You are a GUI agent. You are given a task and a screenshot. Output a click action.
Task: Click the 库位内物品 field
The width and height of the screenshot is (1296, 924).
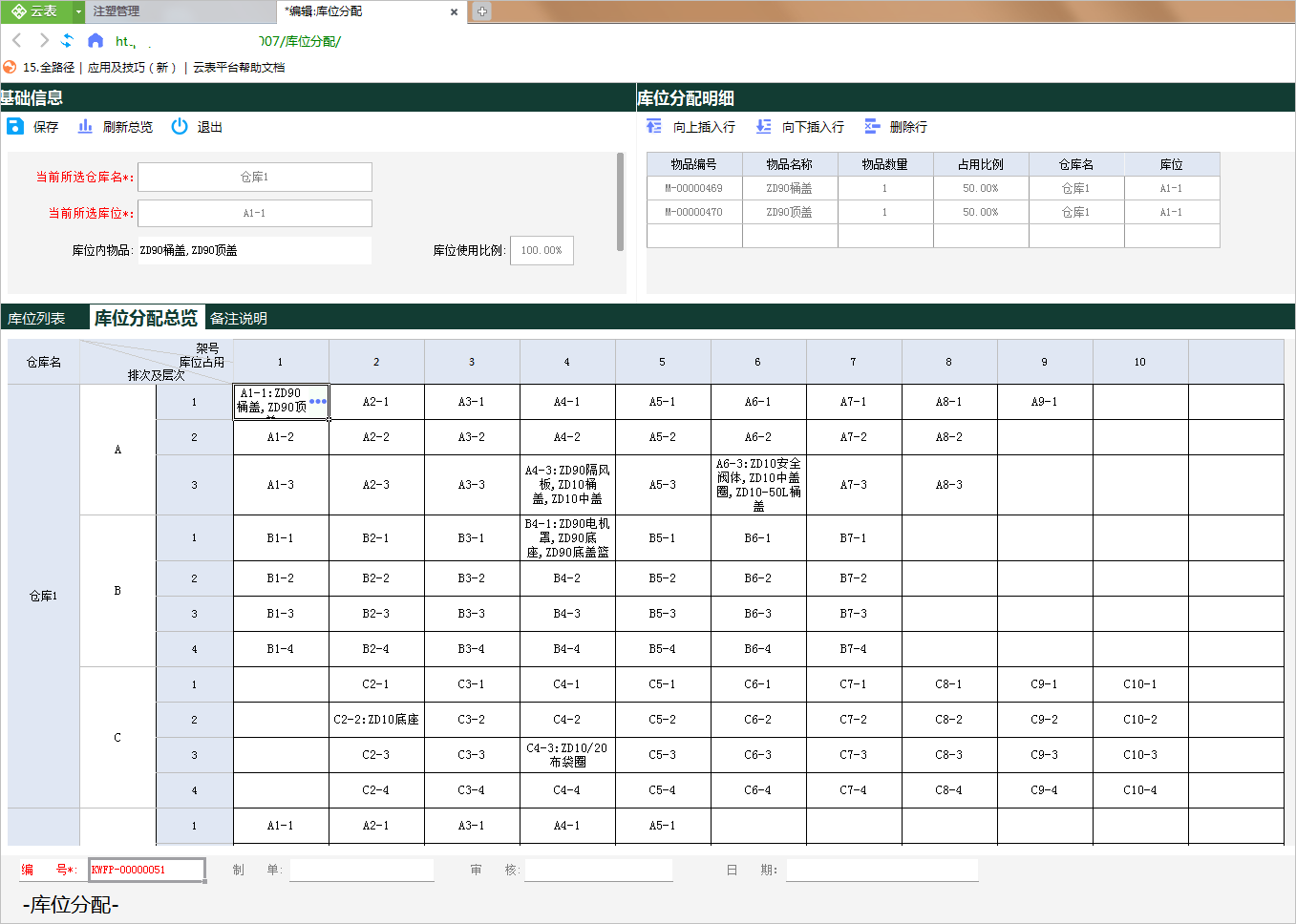tap(255, 250)
